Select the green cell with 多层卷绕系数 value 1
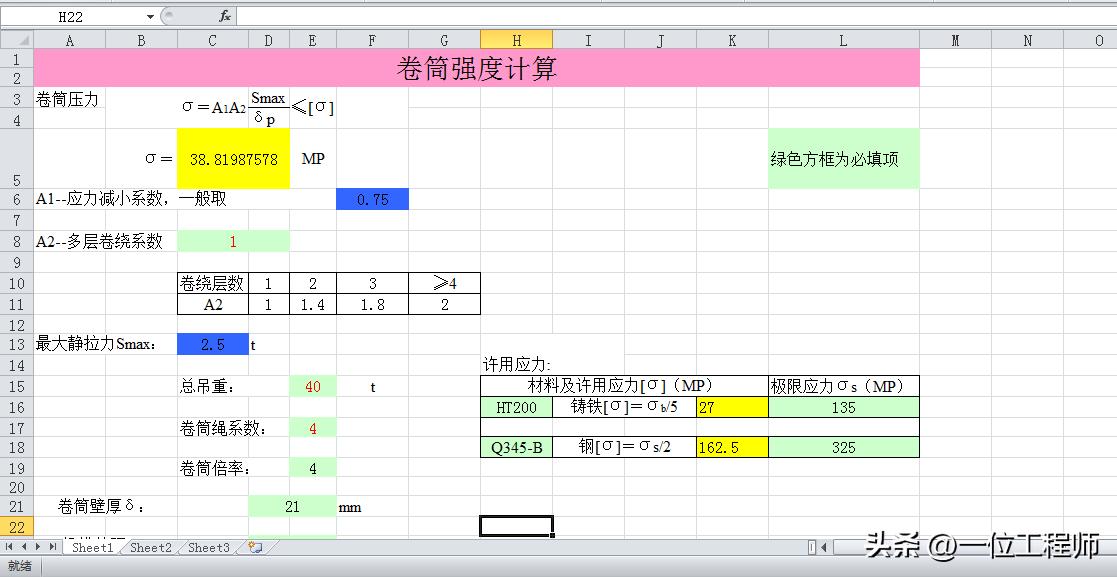Viewport: 1117px width, 577px height. [233, 240]
